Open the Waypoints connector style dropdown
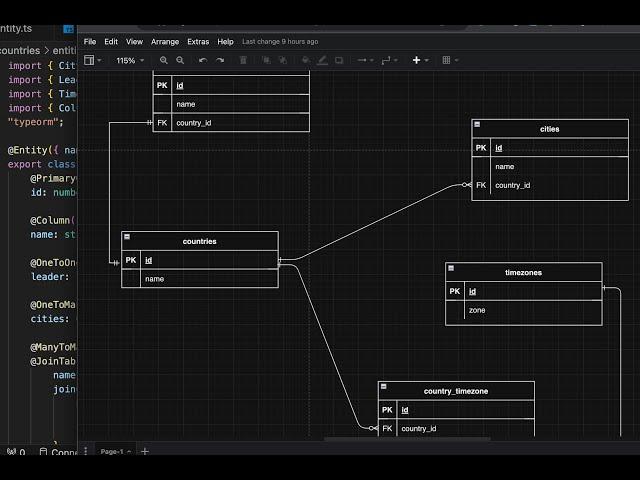The width and height of the screenshot is (640, 480). (x=389, y=60)
